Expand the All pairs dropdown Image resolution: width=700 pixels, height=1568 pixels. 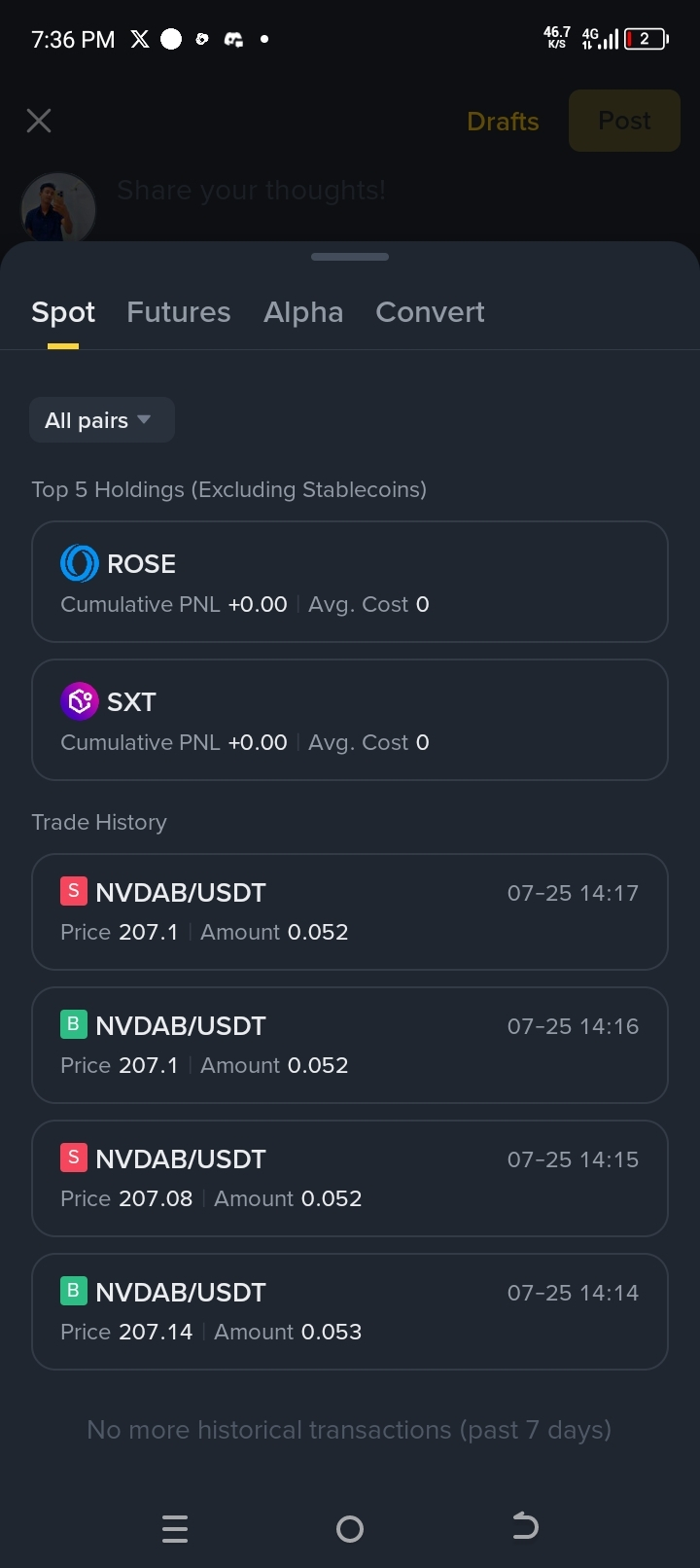[x=102, y=420]
